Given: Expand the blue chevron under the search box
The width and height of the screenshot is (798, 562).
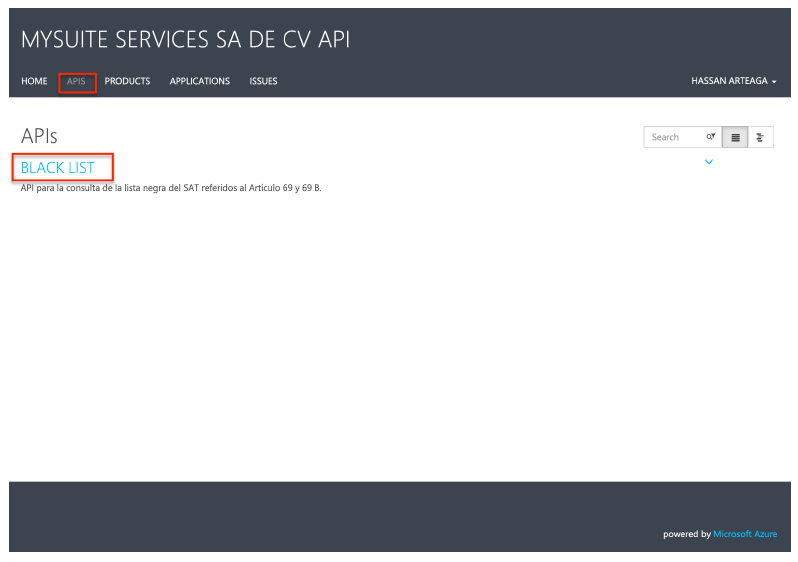Looking at the screenshot, I should pyautogui.click(x=708, y=162).
